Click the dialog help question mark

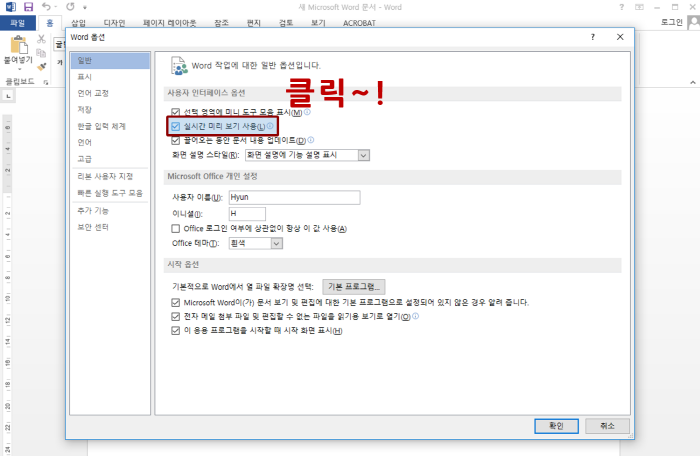point(592,37)
